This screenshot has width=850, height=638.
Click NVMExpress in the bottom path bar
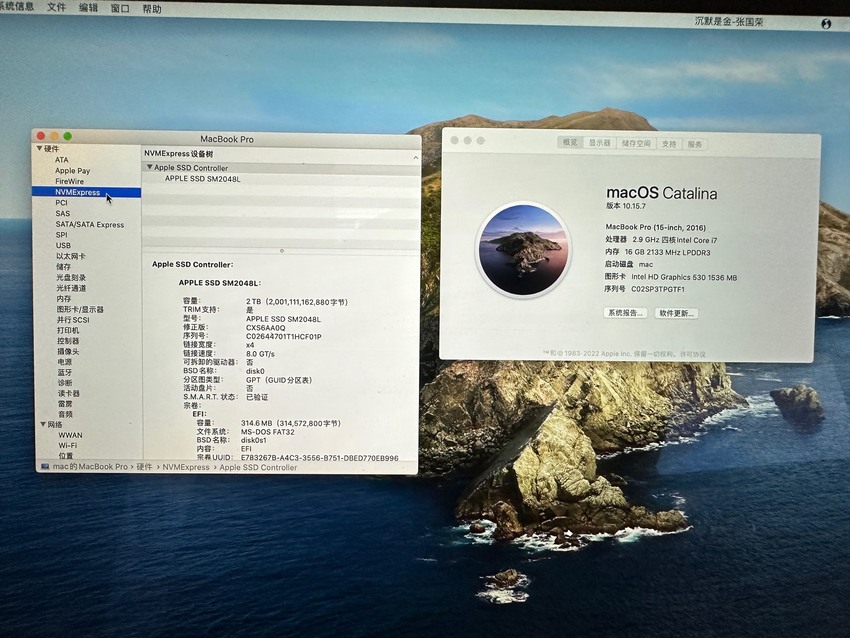pyautogui.click(x=185, y=467)
